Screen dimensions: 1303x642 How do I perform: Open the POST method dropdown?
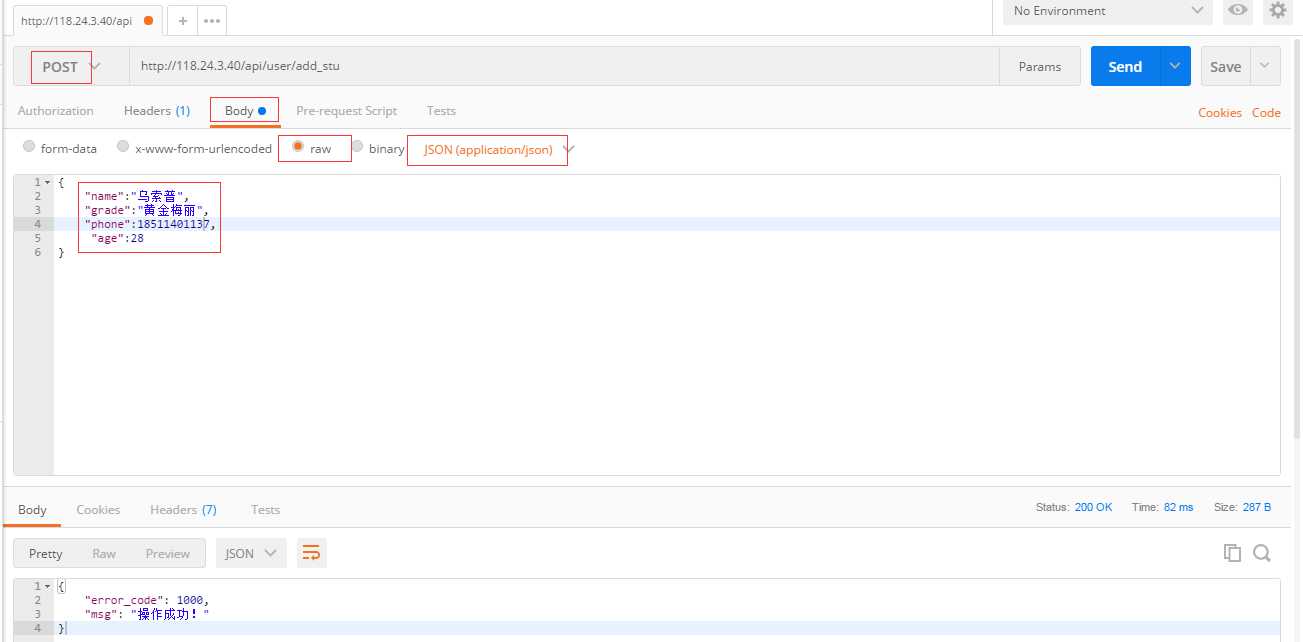pyautogui.click(x=71, y=67)
